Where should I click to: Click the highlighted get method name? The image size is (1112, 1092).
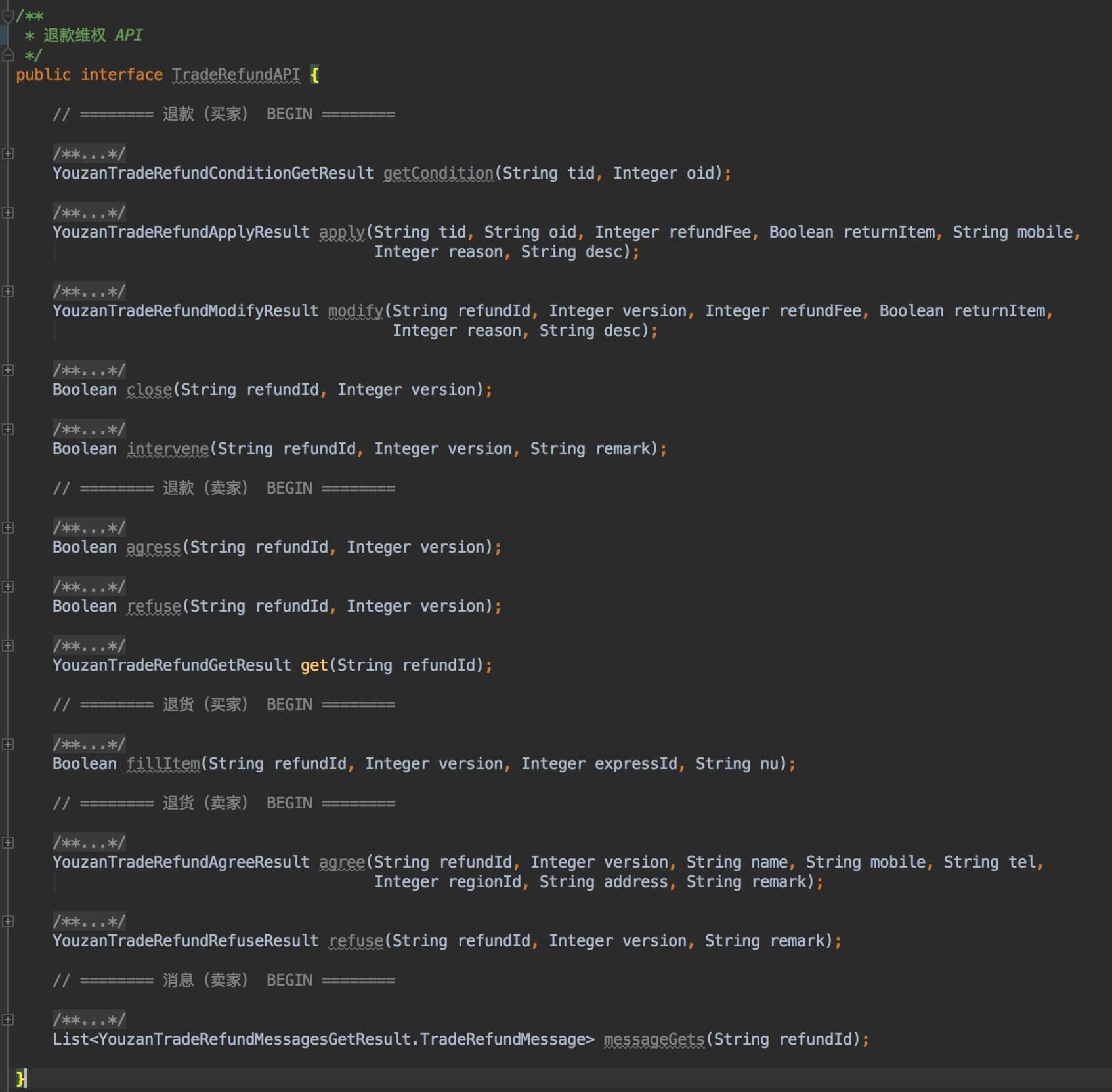[314, 665]
